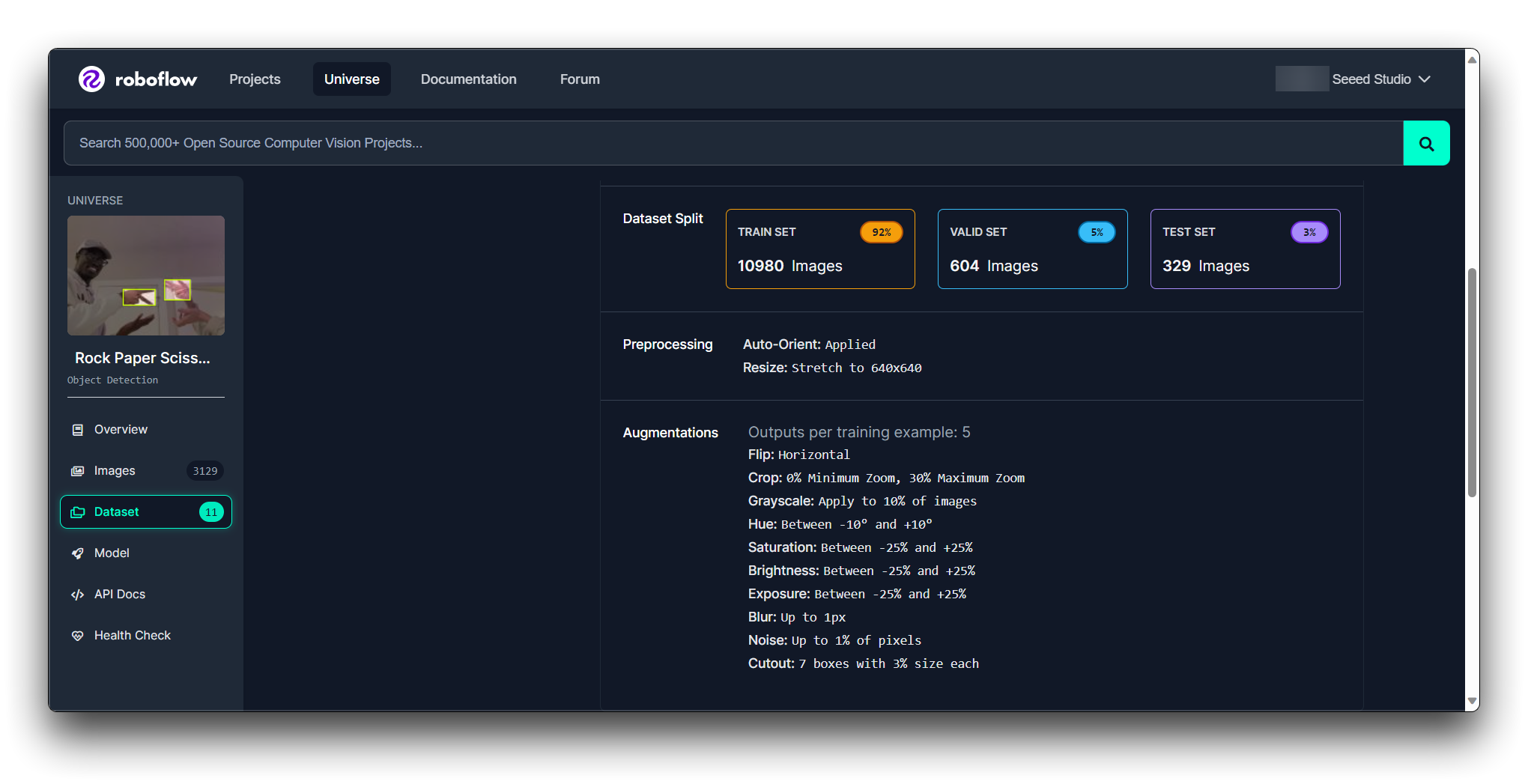Viewport: 1528px width, 784px height.
Task: Click the Dataset Split heading
Action: [663, 219]
